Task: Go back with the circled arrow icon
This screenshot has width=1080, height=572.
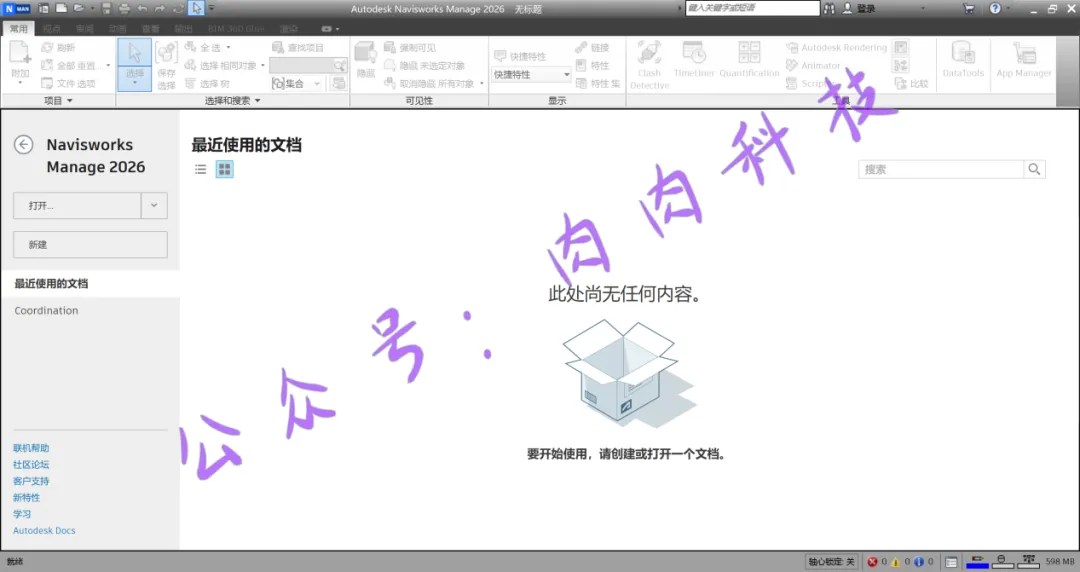Action: (23, 145)
